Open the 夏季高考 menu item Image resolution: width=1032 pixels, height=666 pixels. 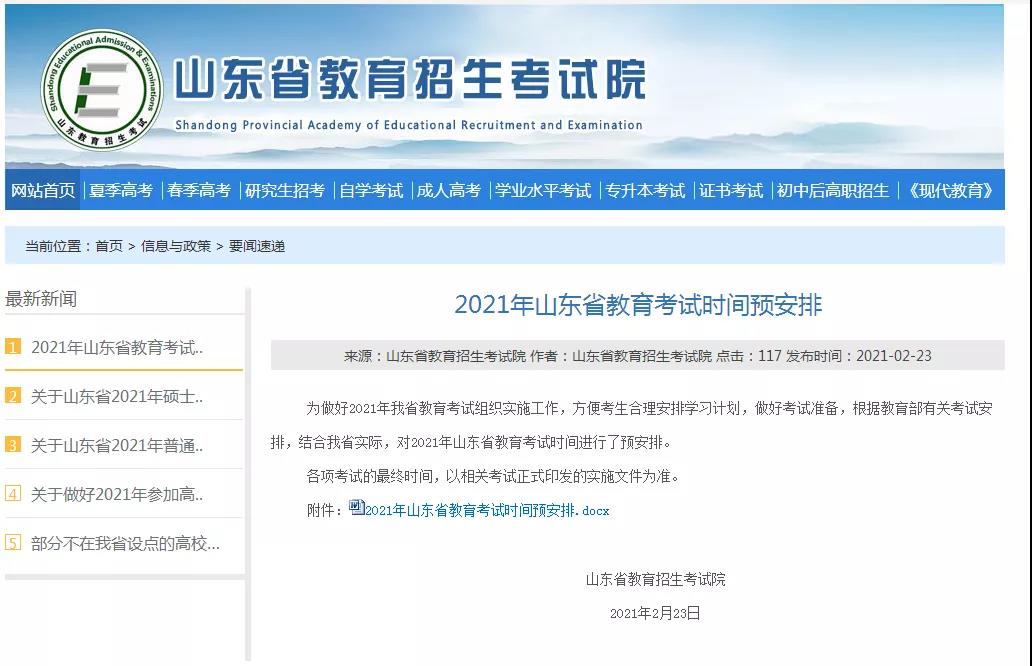[x=120, y=190]
